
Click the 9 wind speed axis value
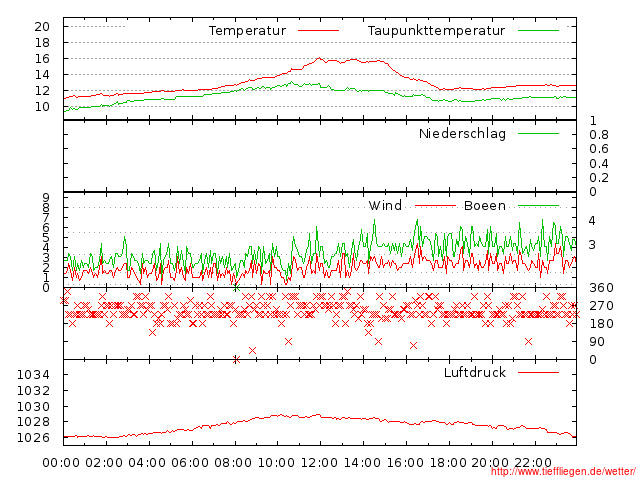click(46, 198)
